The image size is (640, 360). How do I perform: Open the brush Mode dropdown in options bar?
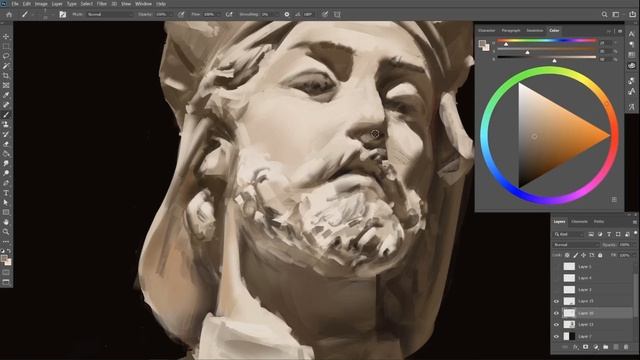pyautogui.click(x=110, y=14)
